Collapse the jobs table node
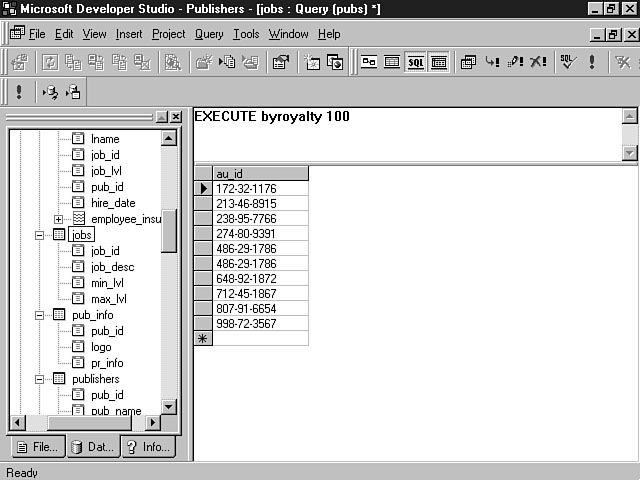Screen dimensions: 640x480 click(41, 235)
